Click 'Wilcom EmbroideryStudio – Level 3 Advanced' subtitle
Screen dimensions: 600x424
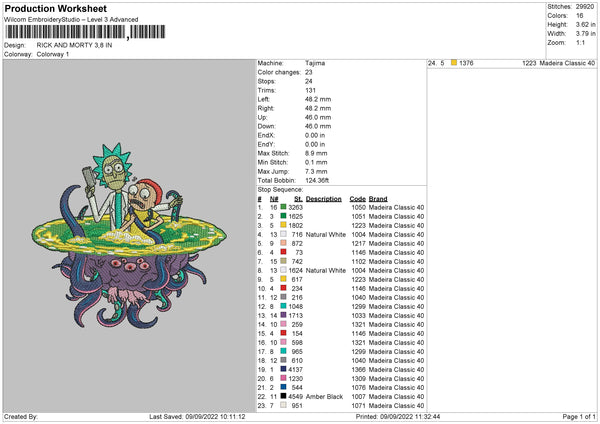pos(71,20)
